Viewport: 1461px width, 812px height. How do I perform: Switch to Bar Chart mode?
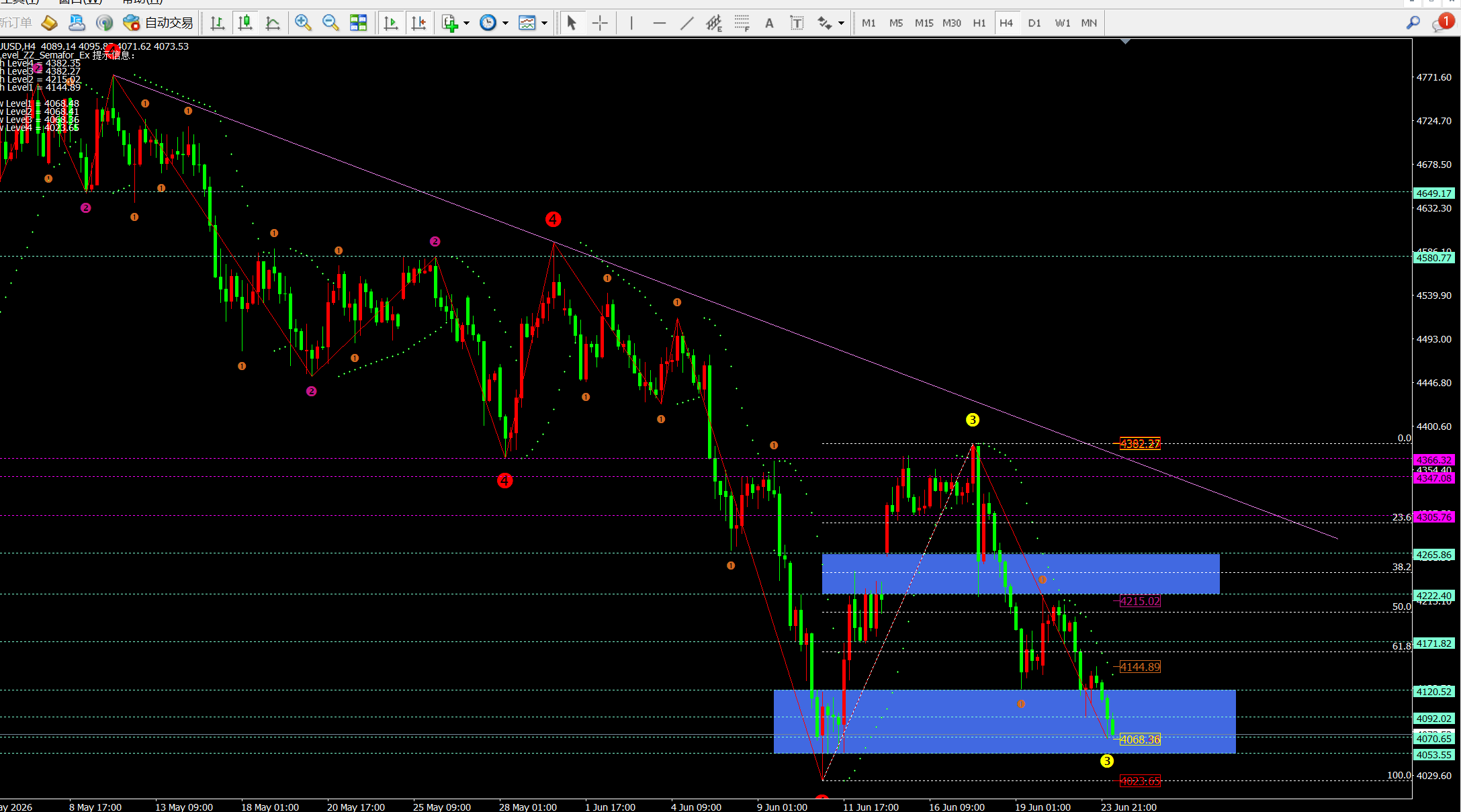point(217,23)
